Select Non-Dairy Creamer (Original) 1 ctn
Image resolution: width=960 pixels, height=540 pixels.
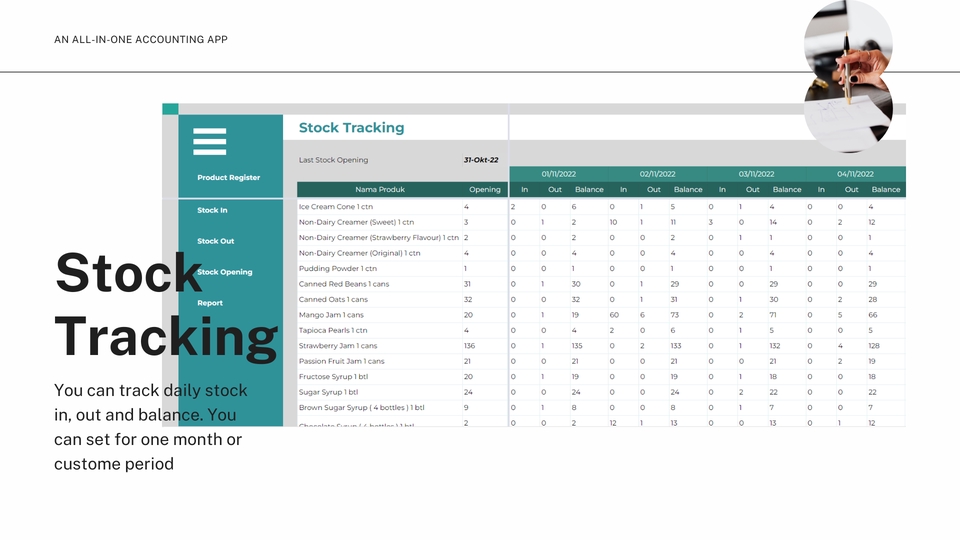point(359,253)
